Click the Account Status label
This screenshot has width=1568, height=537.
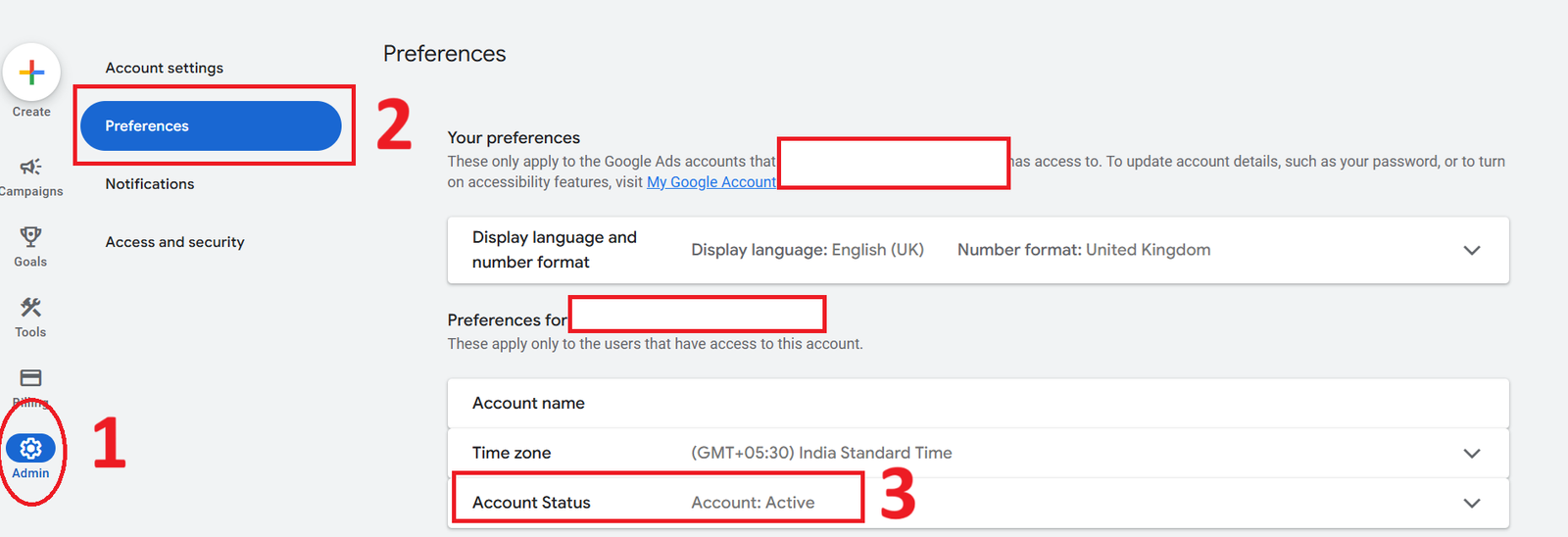pos(531,503)
